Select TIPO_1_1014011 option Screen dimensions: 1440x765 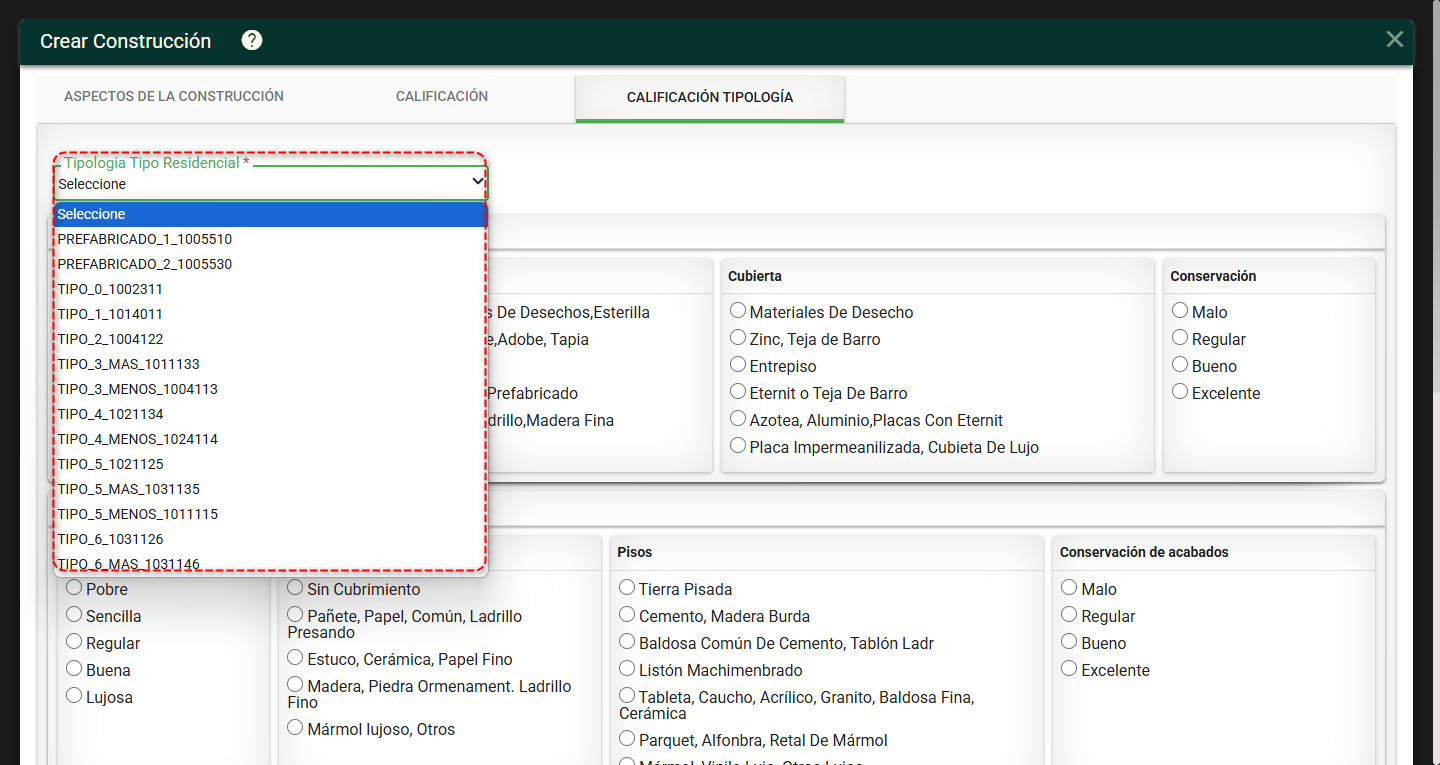click(x=269, y=314)
